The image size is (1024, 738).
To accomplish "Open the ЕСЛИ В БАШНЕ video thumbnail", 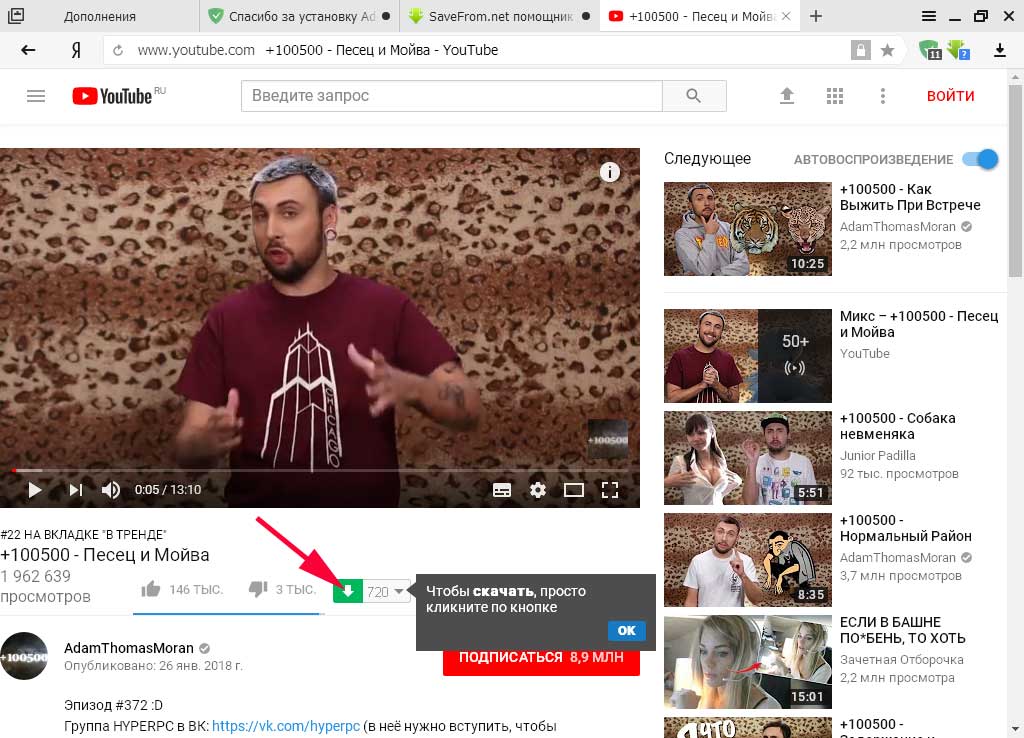I will (x=748, y=662).
